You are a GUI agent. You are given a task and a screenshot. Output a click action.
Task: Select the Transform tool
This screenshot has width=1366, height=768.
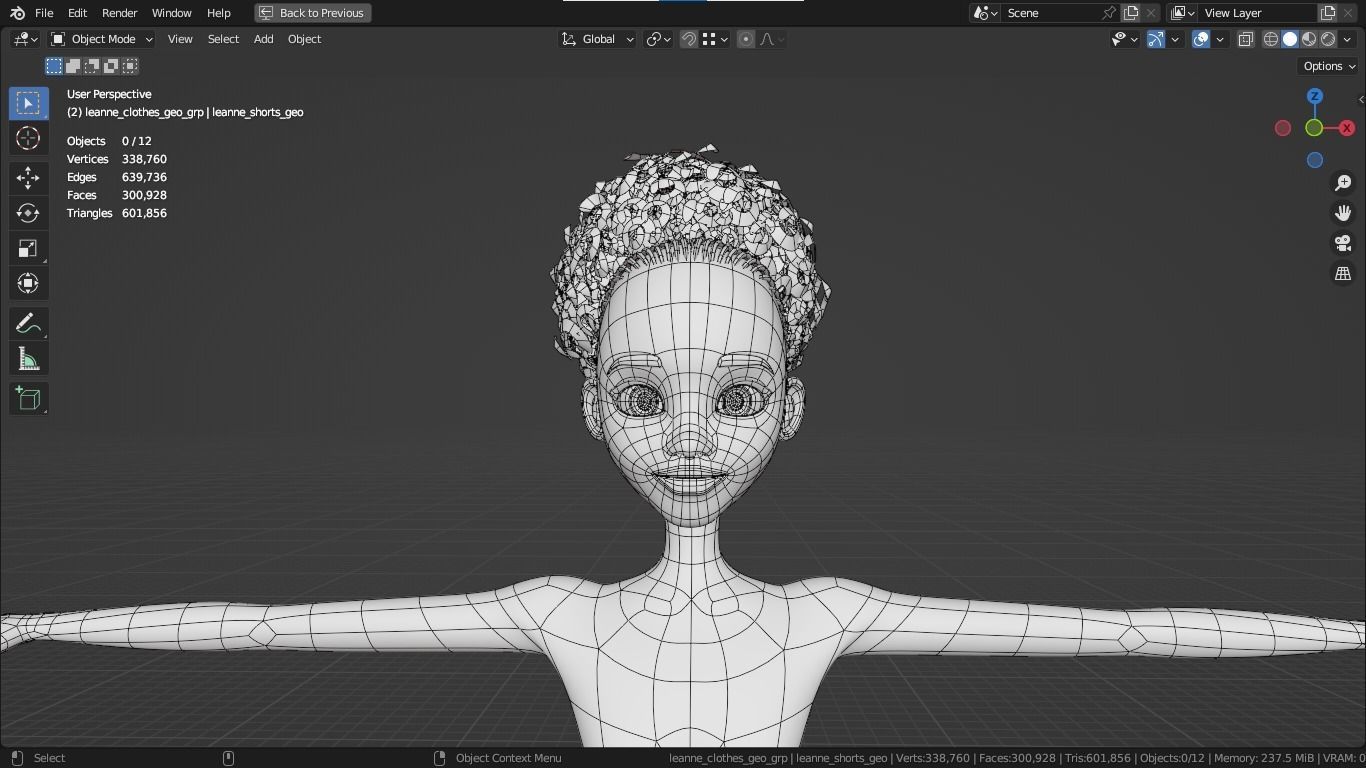pyautogui.click(x=28, y=283)
